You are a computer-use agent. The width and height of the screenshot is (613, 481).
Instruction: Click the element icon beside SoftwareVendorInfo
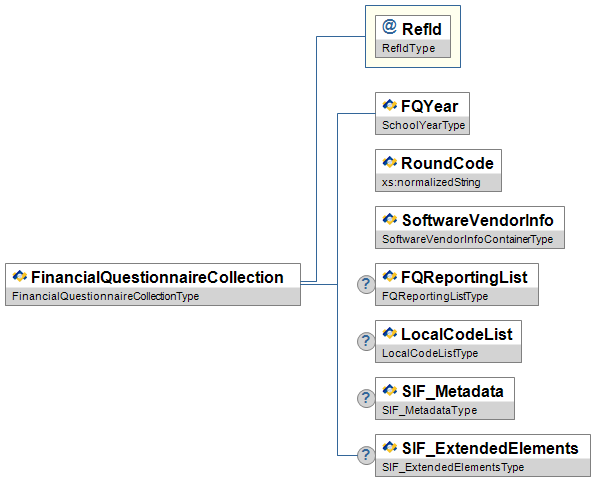pyautogui.click(x=389, y=219)
